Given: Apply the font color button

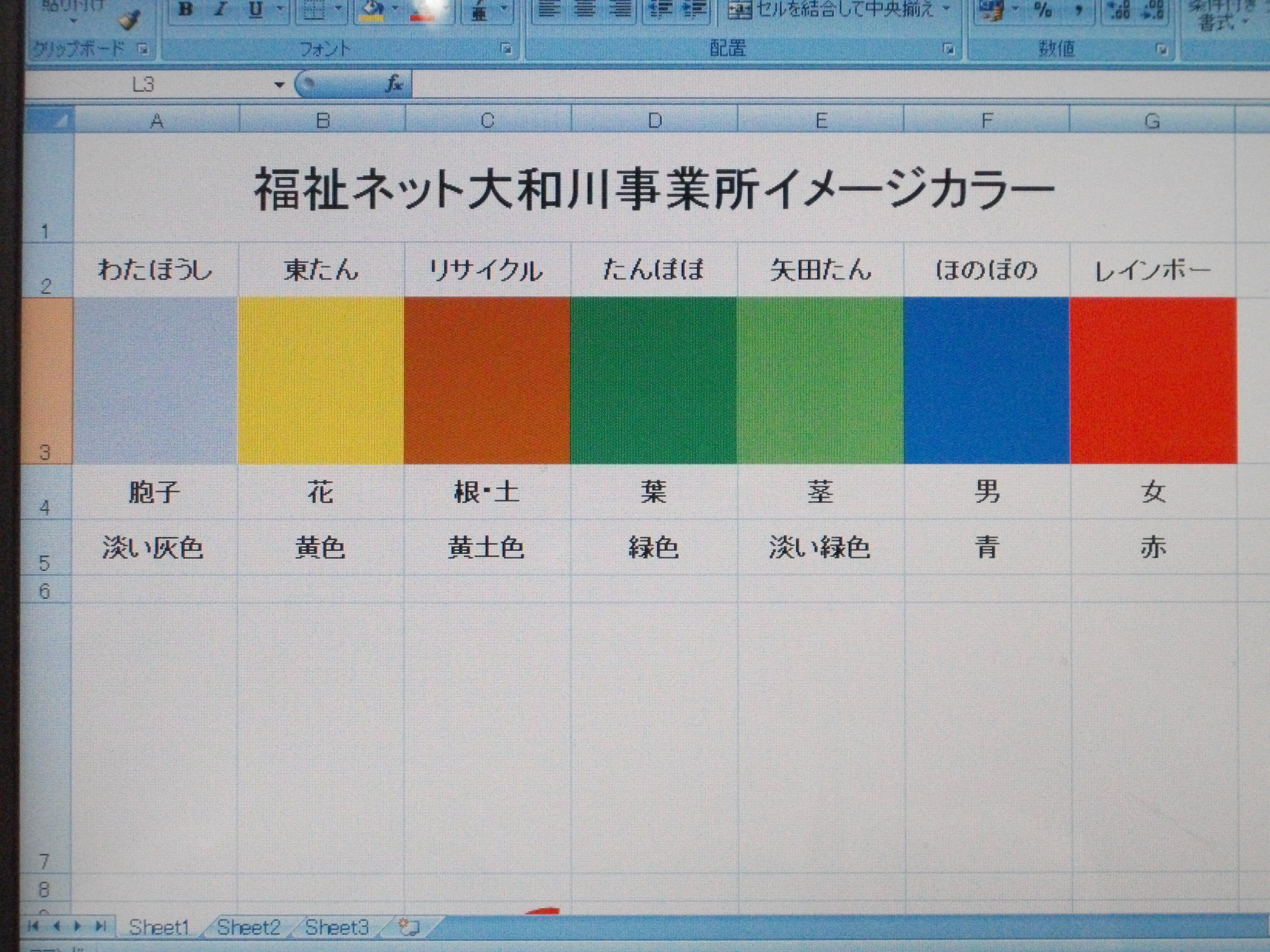Looking at the screenshot, I should pos(423,11).
